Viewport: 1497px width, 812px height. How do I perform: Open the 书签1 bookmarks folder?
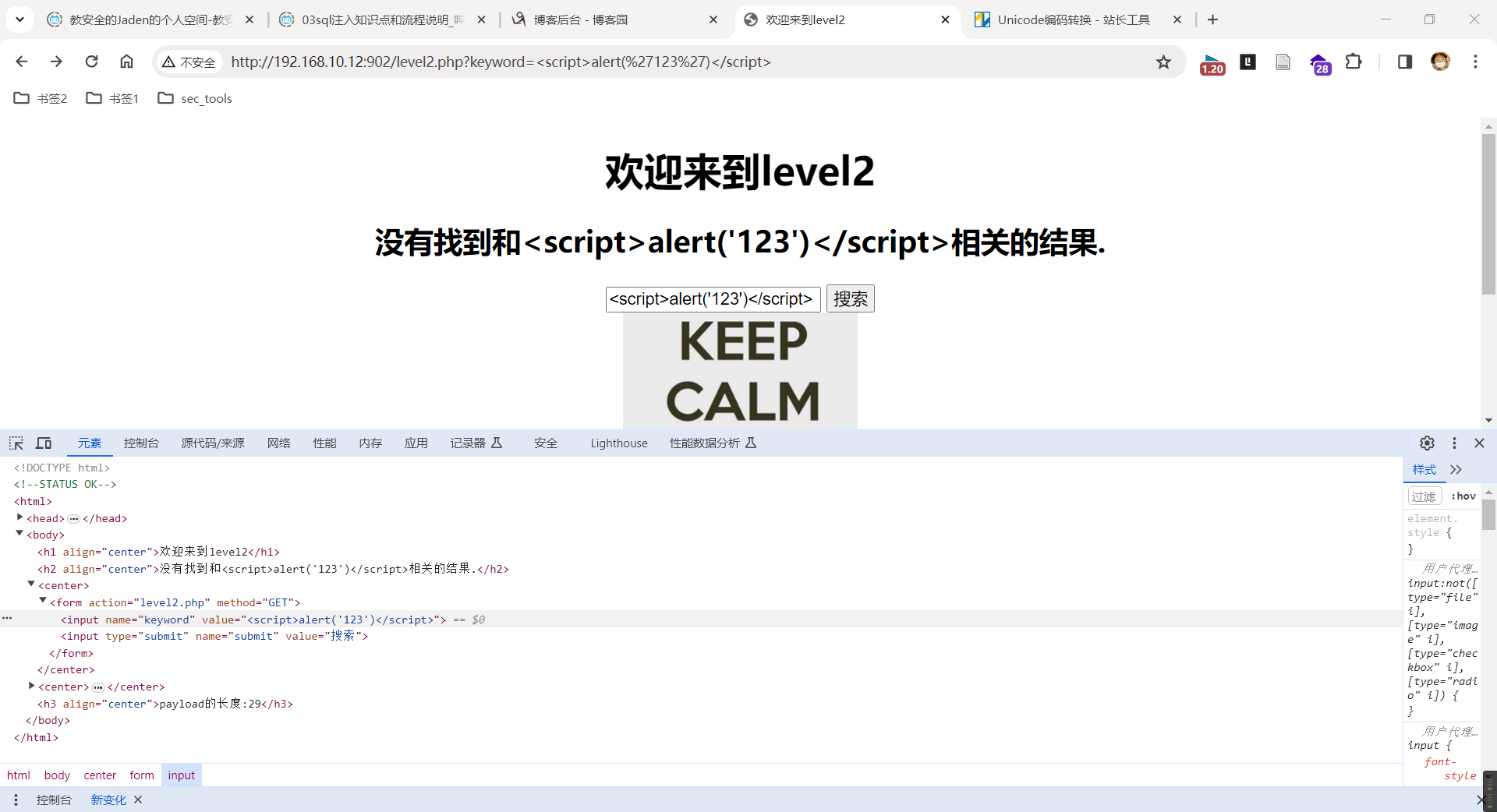[113, 98]
